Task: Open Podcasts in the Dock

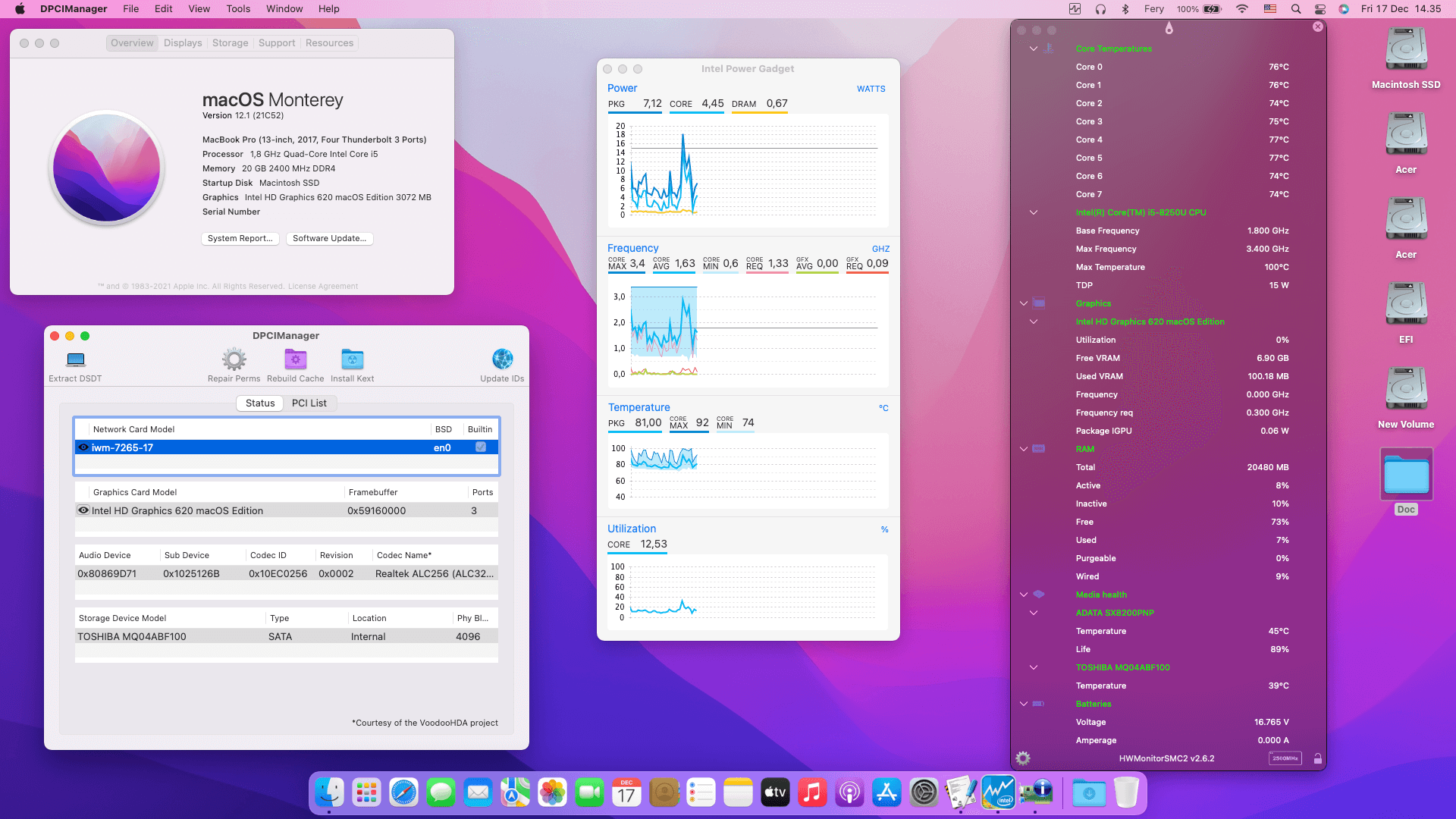Action: point(849,793)
